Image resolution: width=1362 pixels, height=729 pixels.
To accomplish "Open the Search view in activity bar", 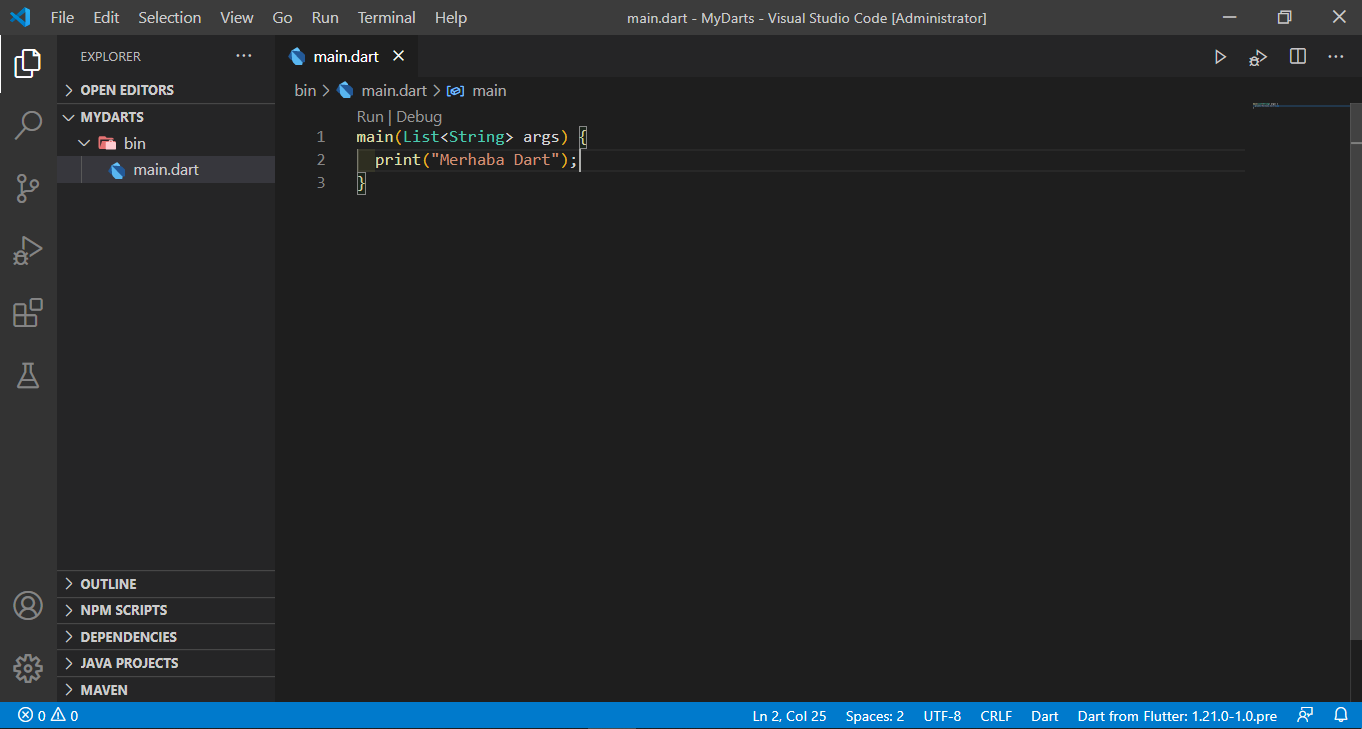I will coord(28,126).
